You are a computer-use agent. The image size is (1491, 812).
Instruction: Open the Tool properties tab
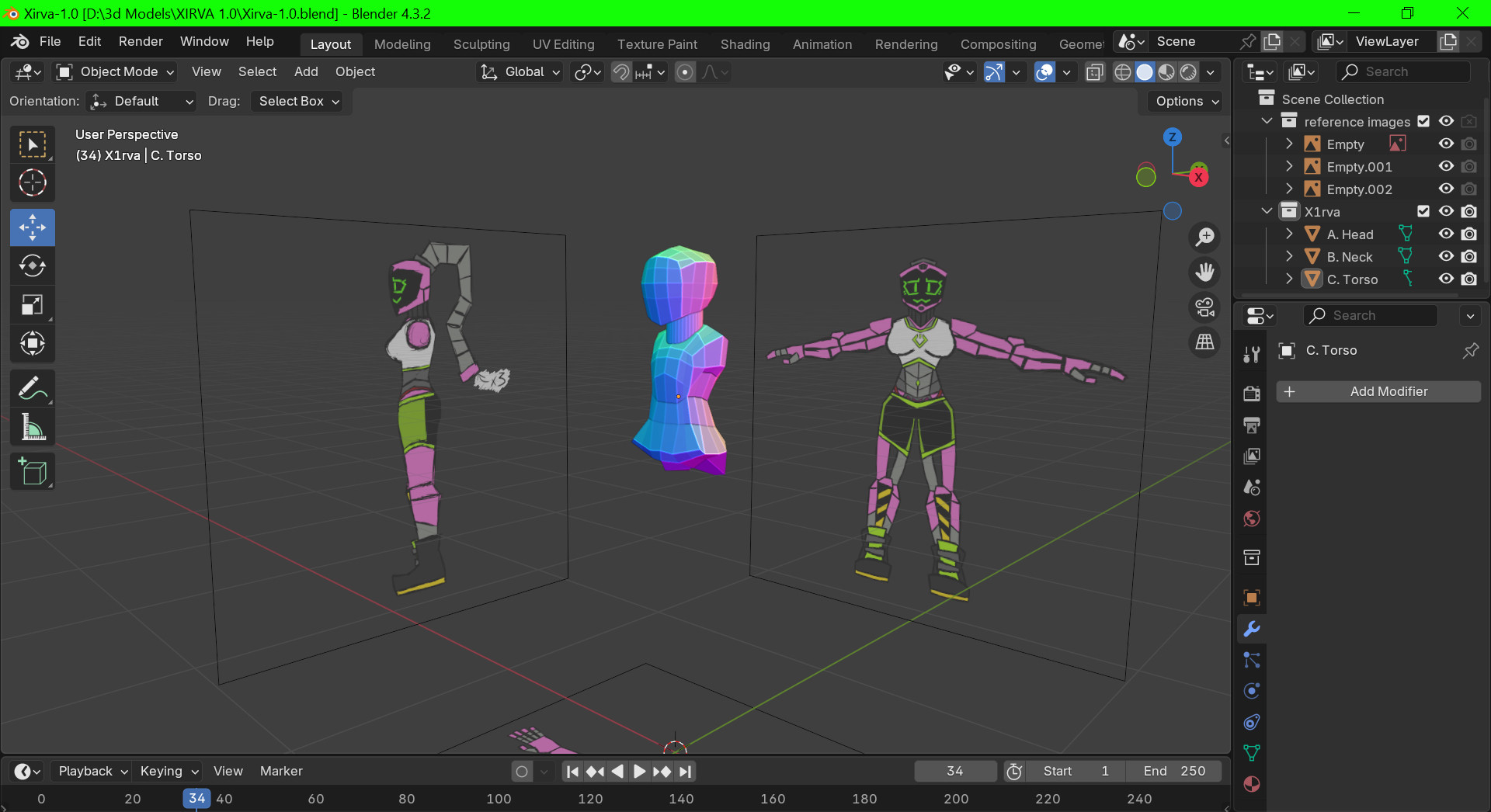pyautogui.click(x=1251, y=355)
